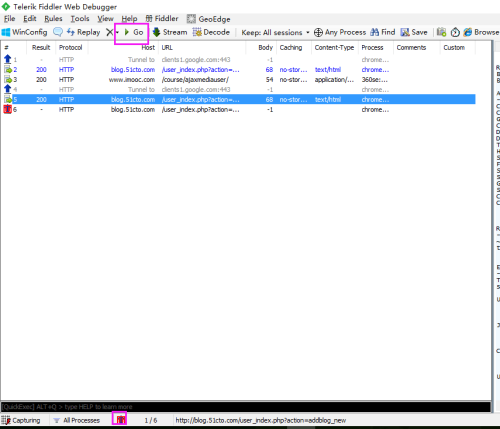Click the response icon of session 2
Image resolution: width=500 pixels, height=429 pixels.
[7, 69]
